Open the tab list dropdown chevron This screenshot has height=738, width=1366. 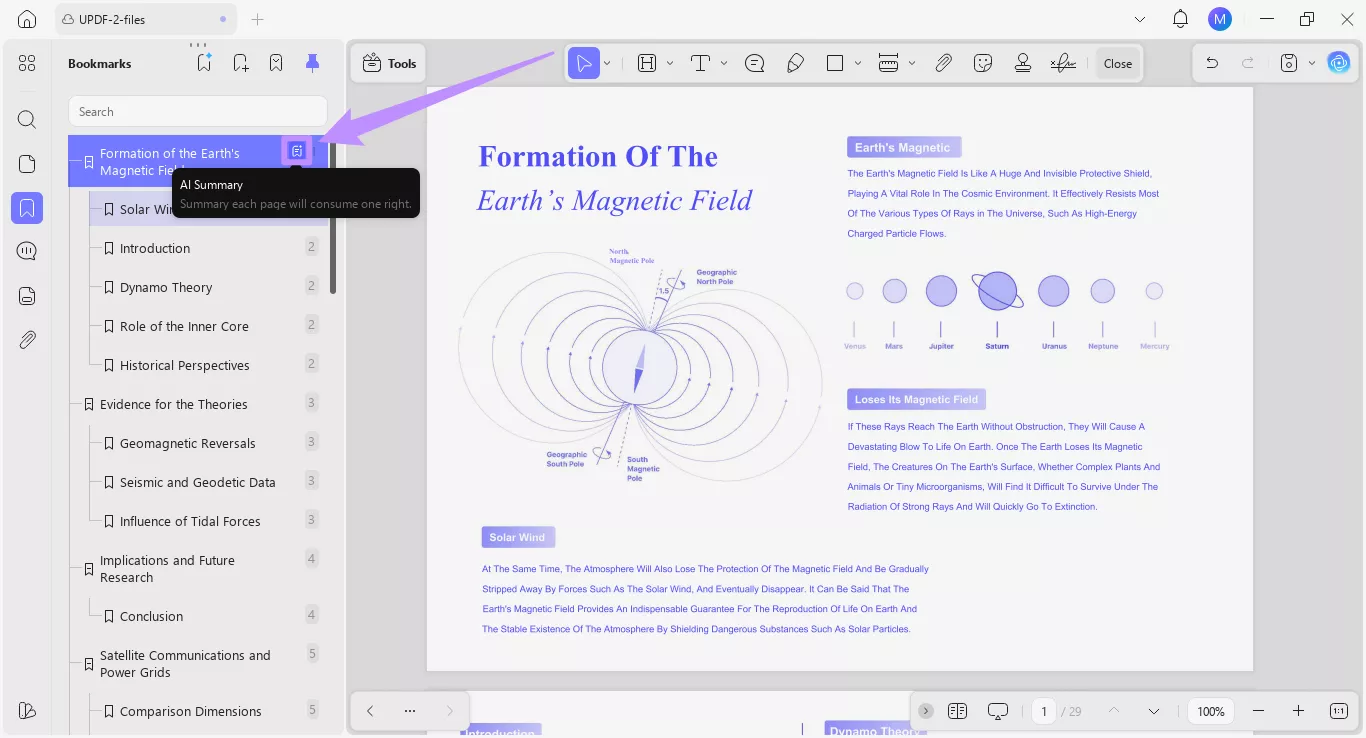coord(1140,19)
